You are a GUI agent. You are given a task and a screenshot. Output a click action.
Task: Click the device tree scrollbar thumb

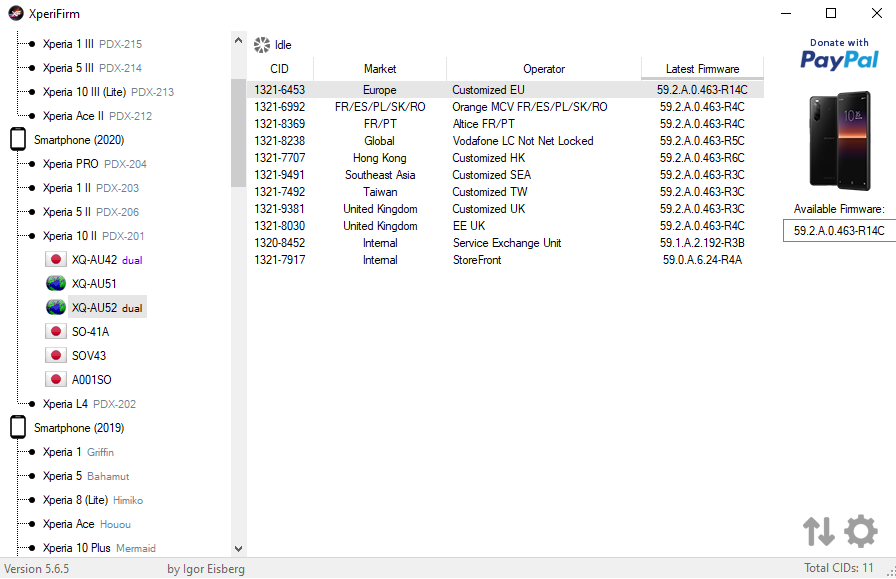(x=238, y=133)
